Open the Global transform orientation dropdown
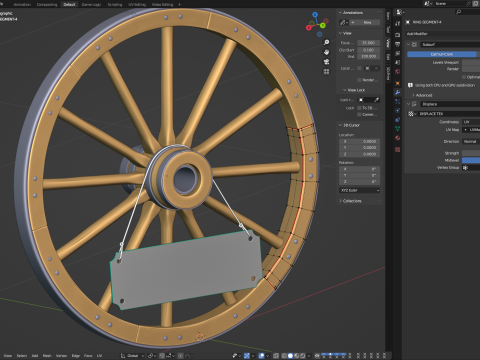 [x=133, y=356]
